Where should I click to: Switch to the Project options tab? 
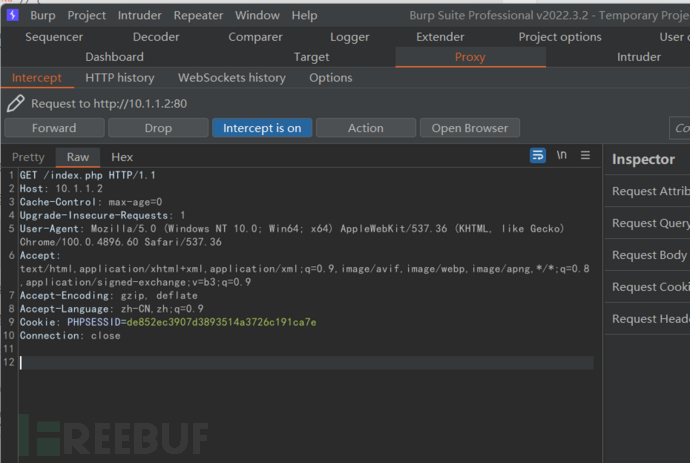tap(560, 37)
